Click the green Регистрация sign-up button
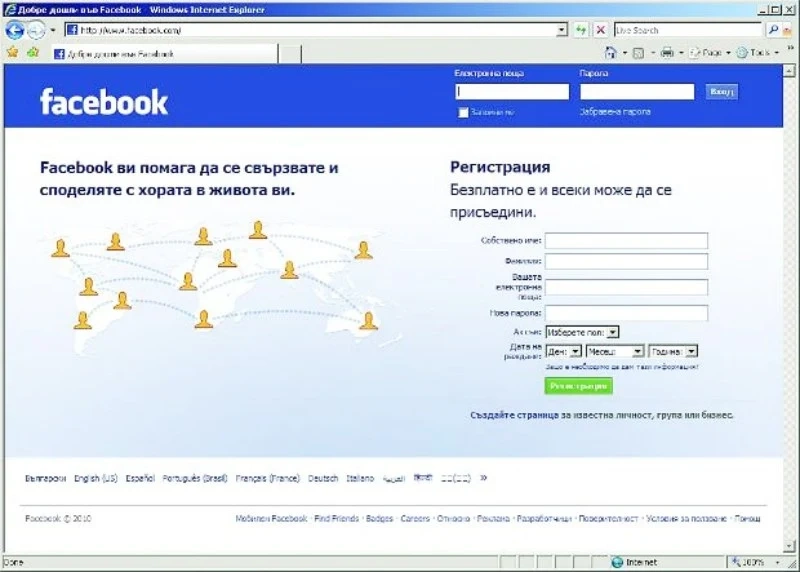The width and height of the screenshot is (800, 572). 579,386
